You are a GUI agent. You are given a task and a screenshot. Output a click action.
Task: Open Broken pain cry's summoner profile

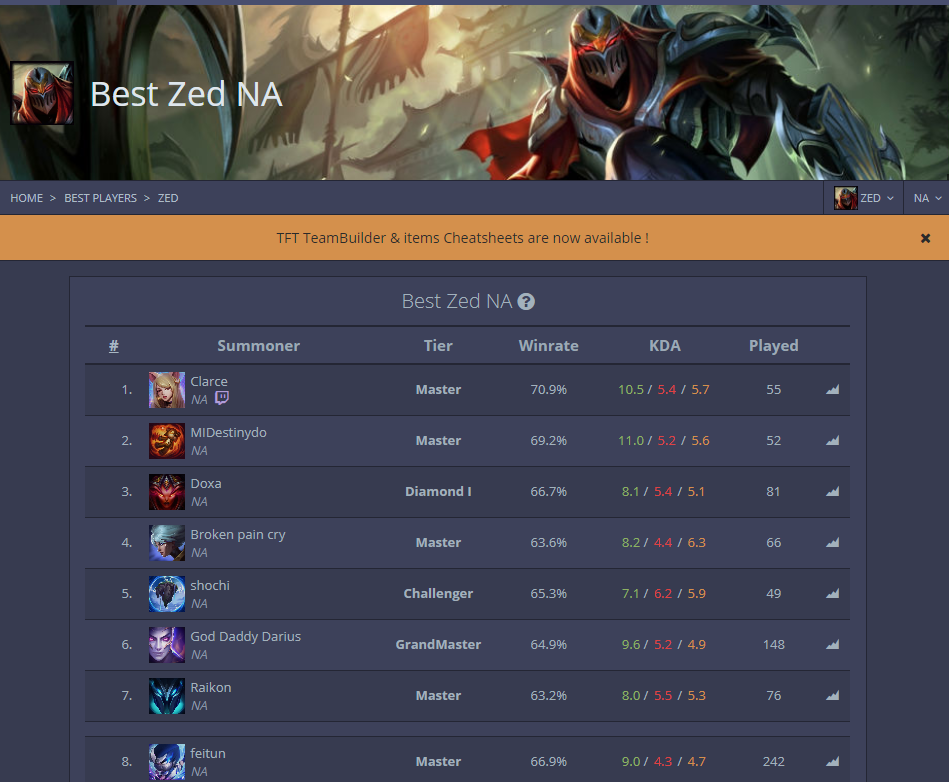click(x=238, y=534)
